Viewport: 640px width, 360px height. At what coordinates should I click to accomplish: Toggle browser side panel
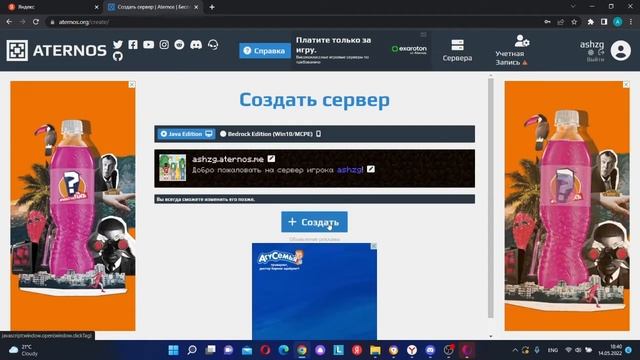pyautogui.click(x=604, y=22)
